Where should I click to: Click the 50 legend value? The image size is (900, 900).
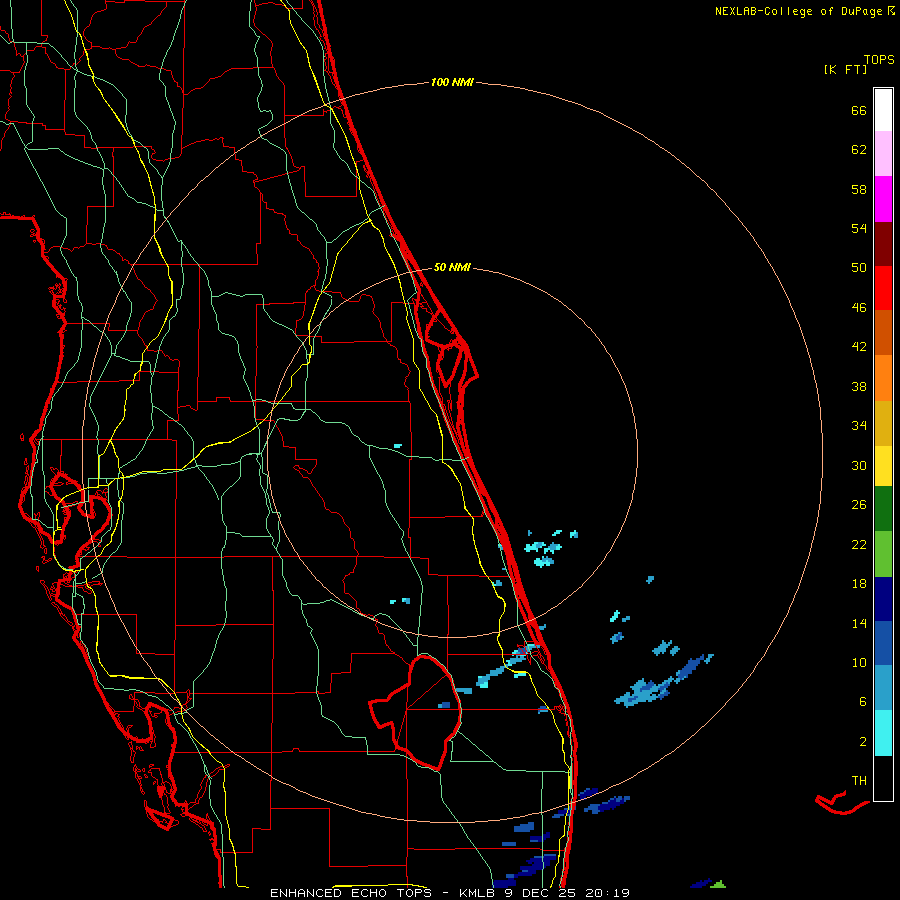tap(859, 268)
